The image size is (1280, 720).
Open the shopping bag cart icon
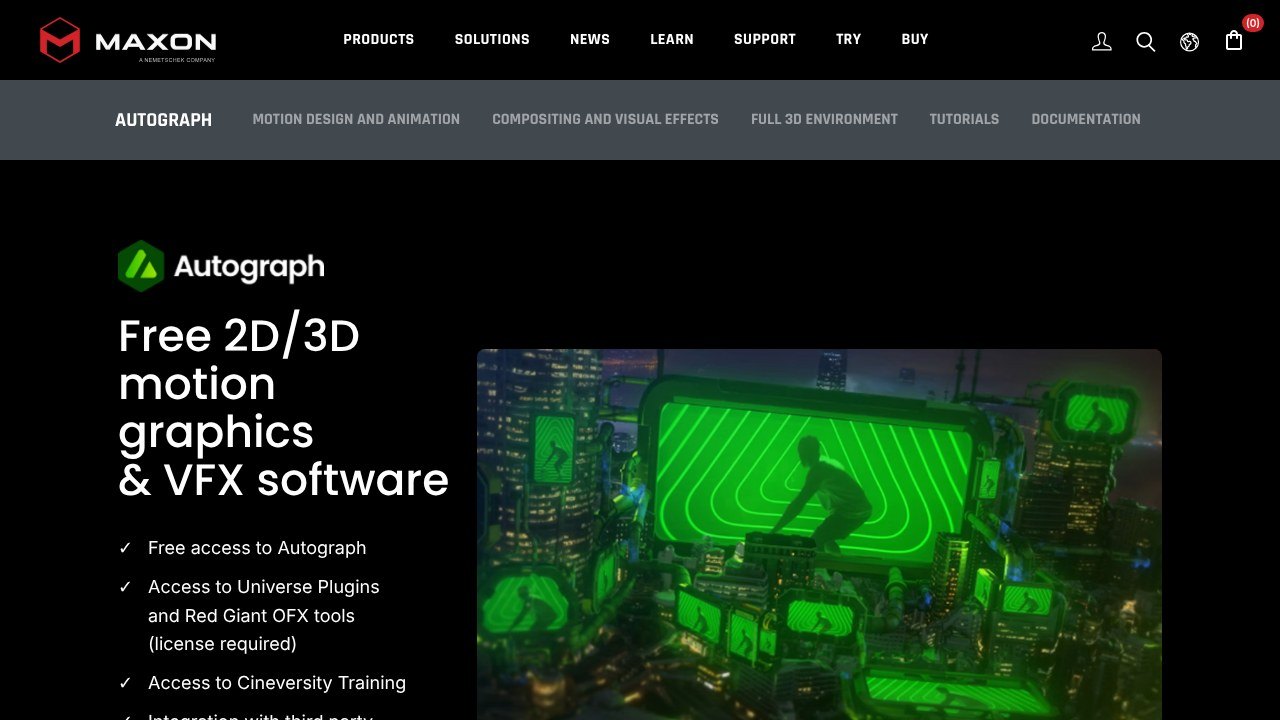(x=1234, y=40)
